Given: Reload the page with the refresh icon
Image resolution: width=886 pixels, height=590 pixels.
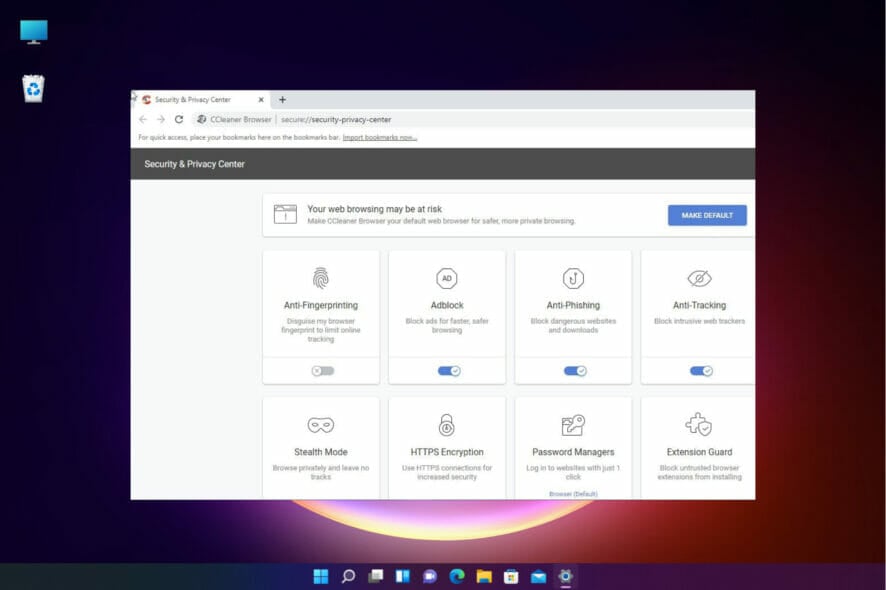Looking at the screenshot, I should tap(178, 119).
